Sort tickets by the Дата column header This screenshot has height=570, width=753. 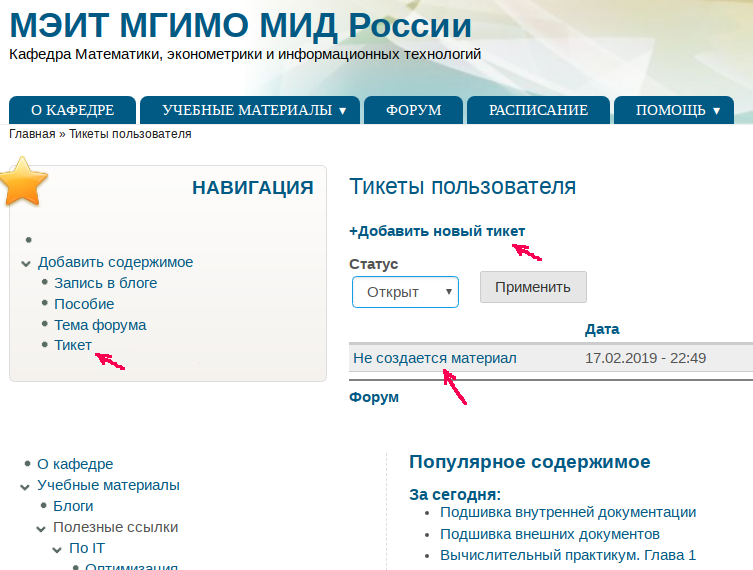click(x=602, y=329)
